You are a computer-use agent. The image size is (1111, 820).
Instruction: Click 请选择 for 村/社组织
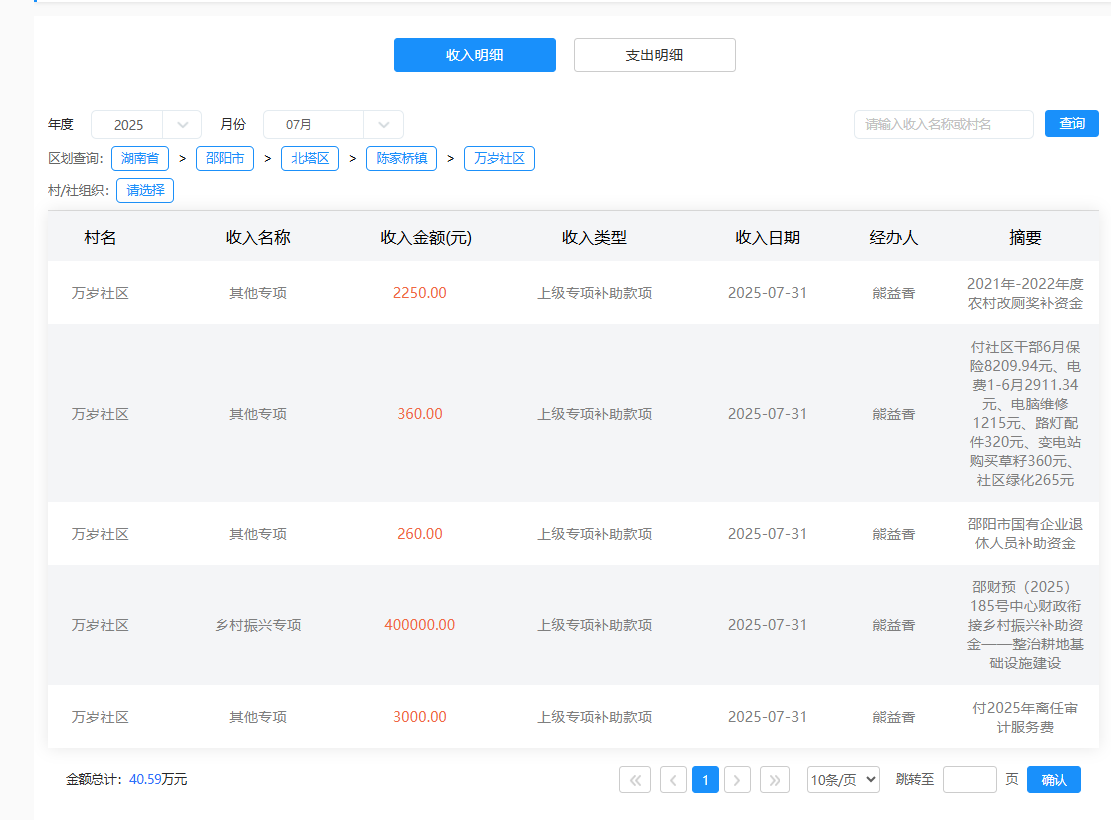coord(145,190)
